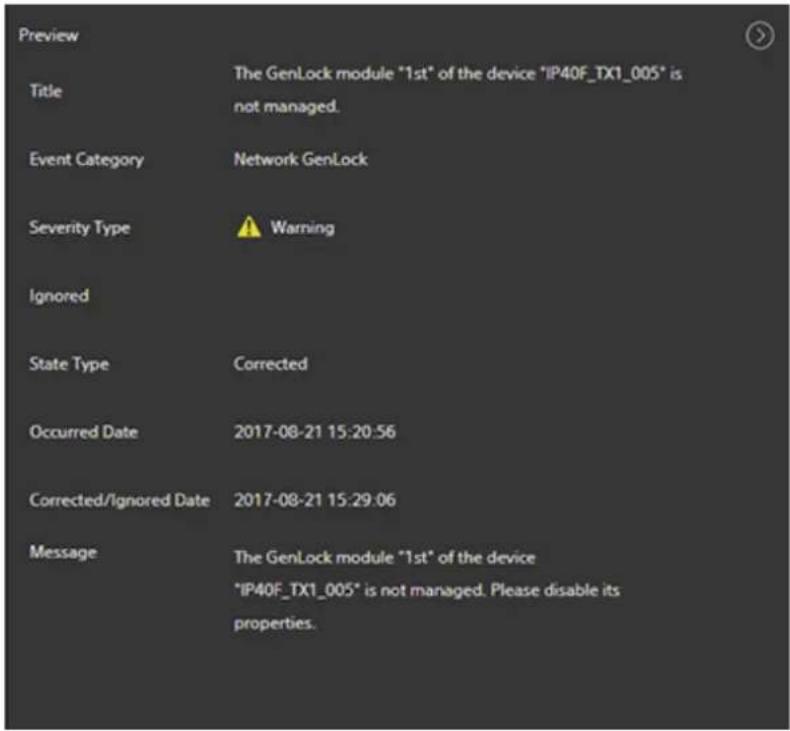Select the message's first line about GenLock module
This screenshot has width=790, height=731.
[x=384, y=557]
